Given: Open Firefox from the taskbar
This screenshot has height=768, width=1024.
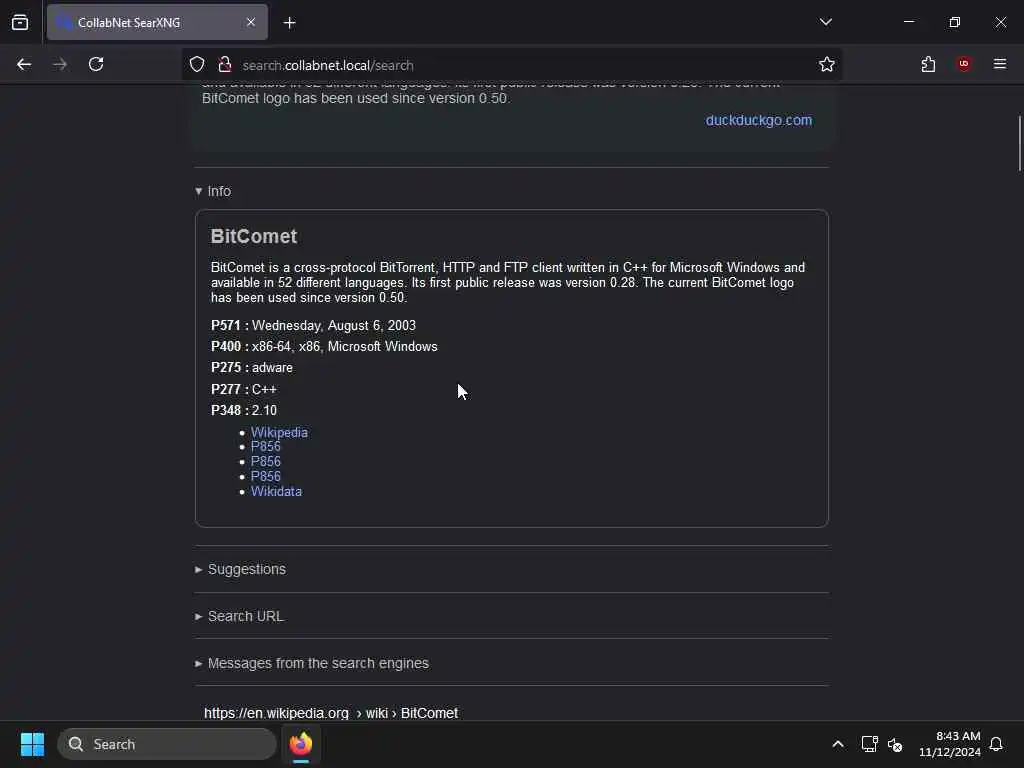Looking at the screenshot, I should (x=301, y=744).
